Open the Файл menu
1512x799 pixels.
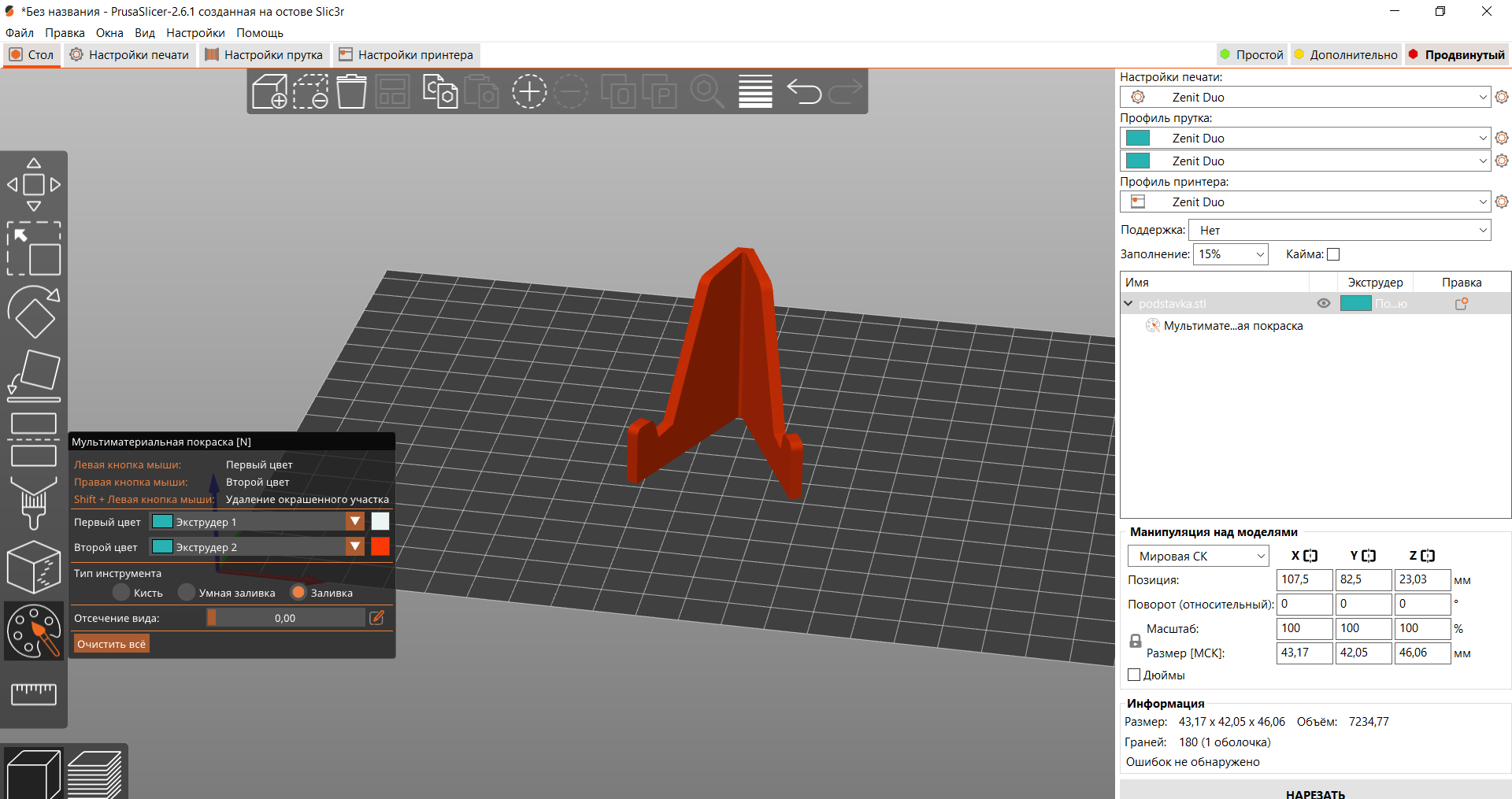coord(20,33)
